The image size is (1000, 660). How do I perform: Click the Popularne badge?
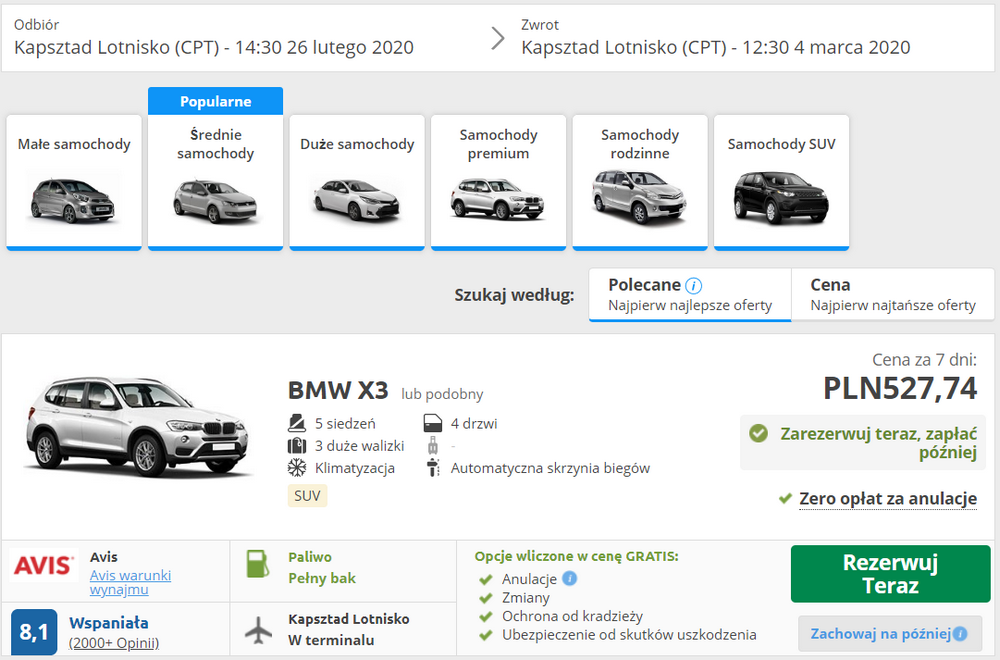click(216, 101)
